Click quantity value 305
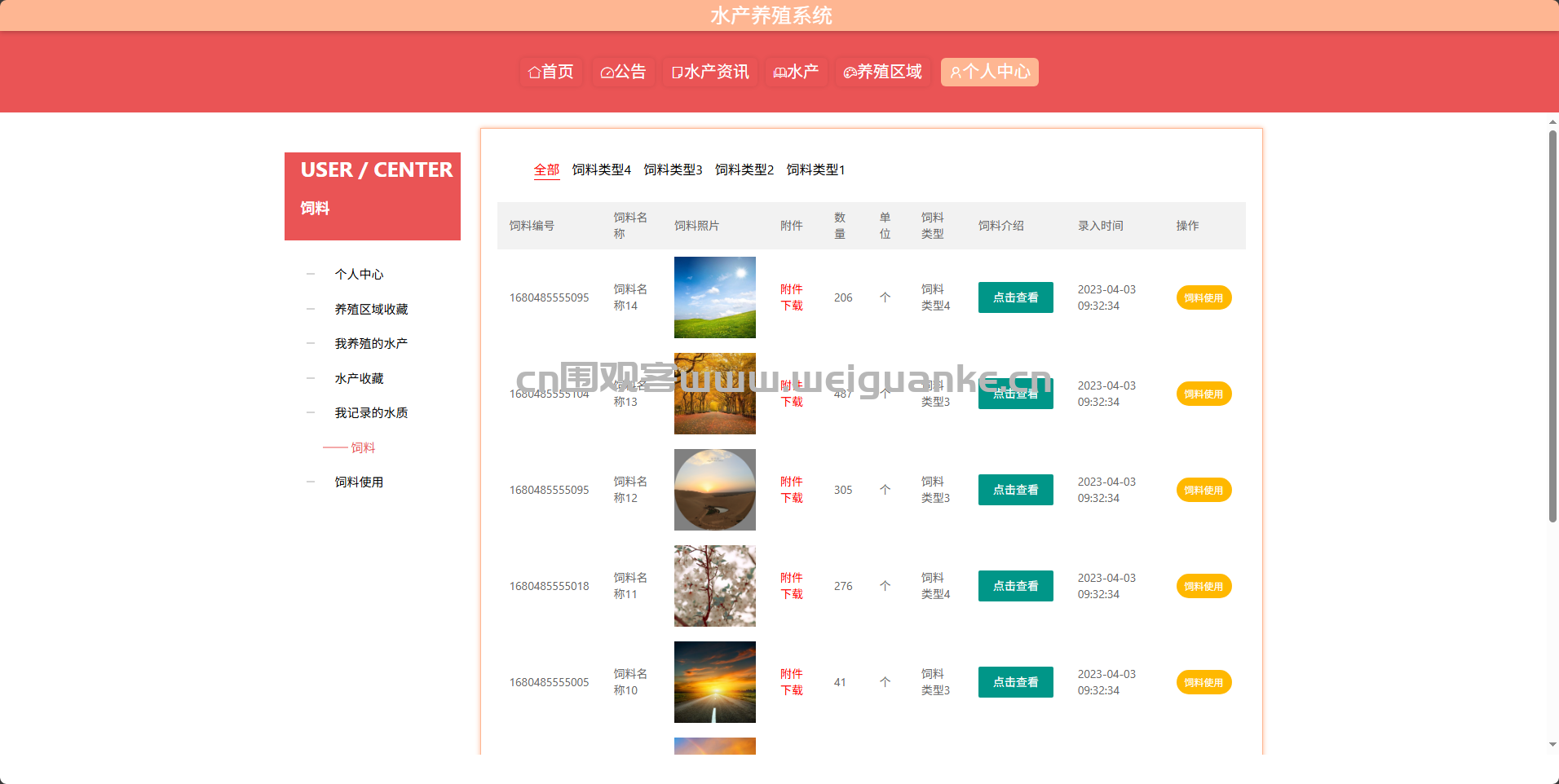The width and height of the screenshot is (1559, 784). coord(843,490)
